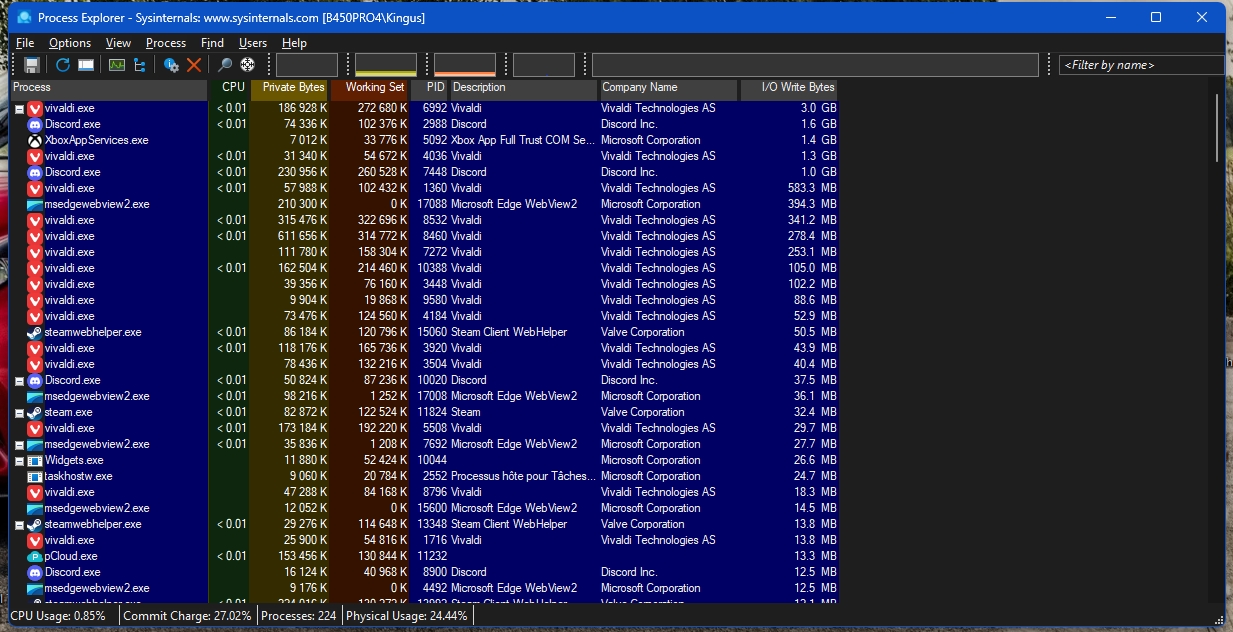Open process properties gear icon

click(x=171, y=65)
